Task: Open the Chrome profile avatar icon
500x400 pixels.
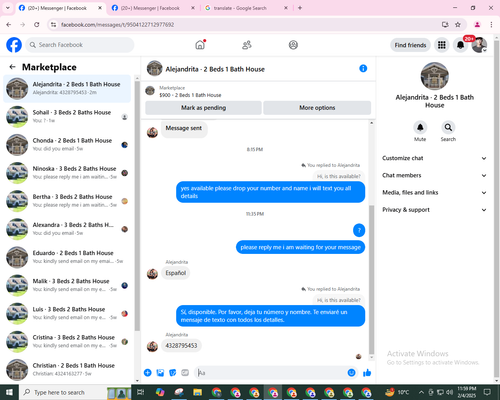Action: point(477,25)
